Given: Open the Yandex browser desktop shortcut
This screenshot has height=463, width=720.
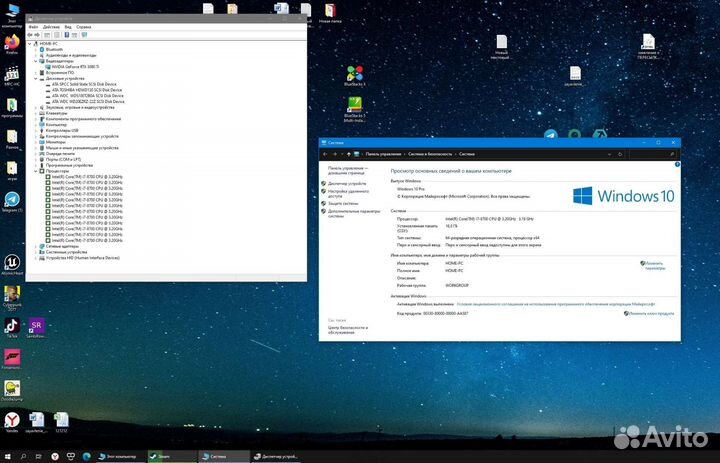Looking at the screenshot, I should coord(12,422).
